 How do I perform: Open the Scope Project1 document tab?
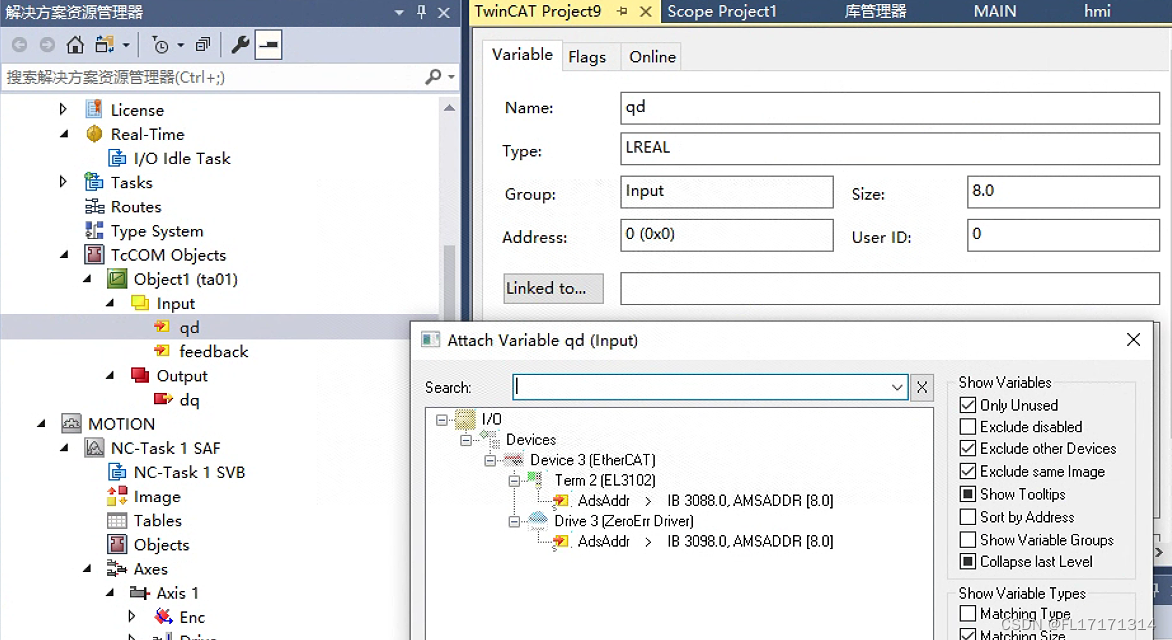point(721,11)
